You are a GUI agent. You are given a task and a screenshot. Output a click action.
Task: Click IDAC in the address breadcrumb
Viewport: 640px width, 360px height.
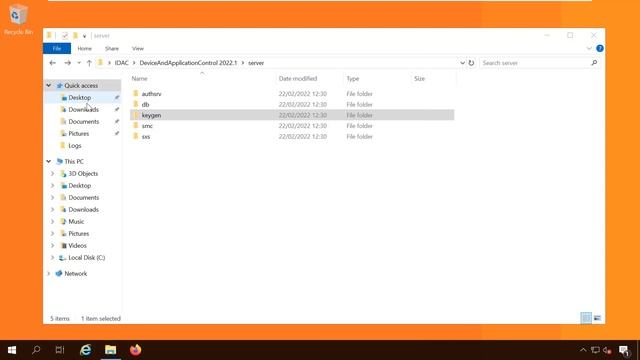(x=121, y=63)
